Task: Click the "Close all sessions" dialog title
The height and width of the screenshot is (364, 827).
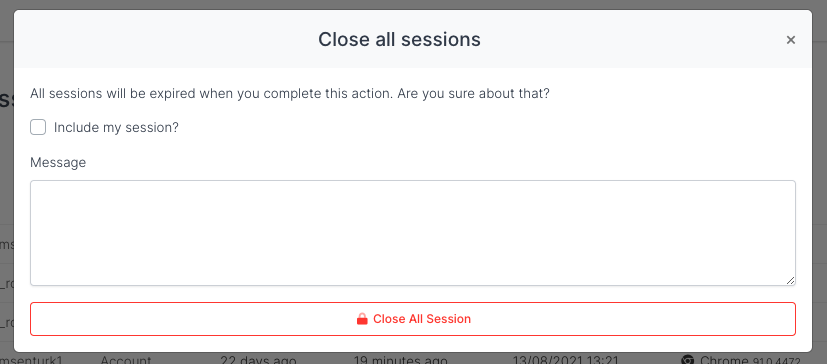Action: [399, 40]
